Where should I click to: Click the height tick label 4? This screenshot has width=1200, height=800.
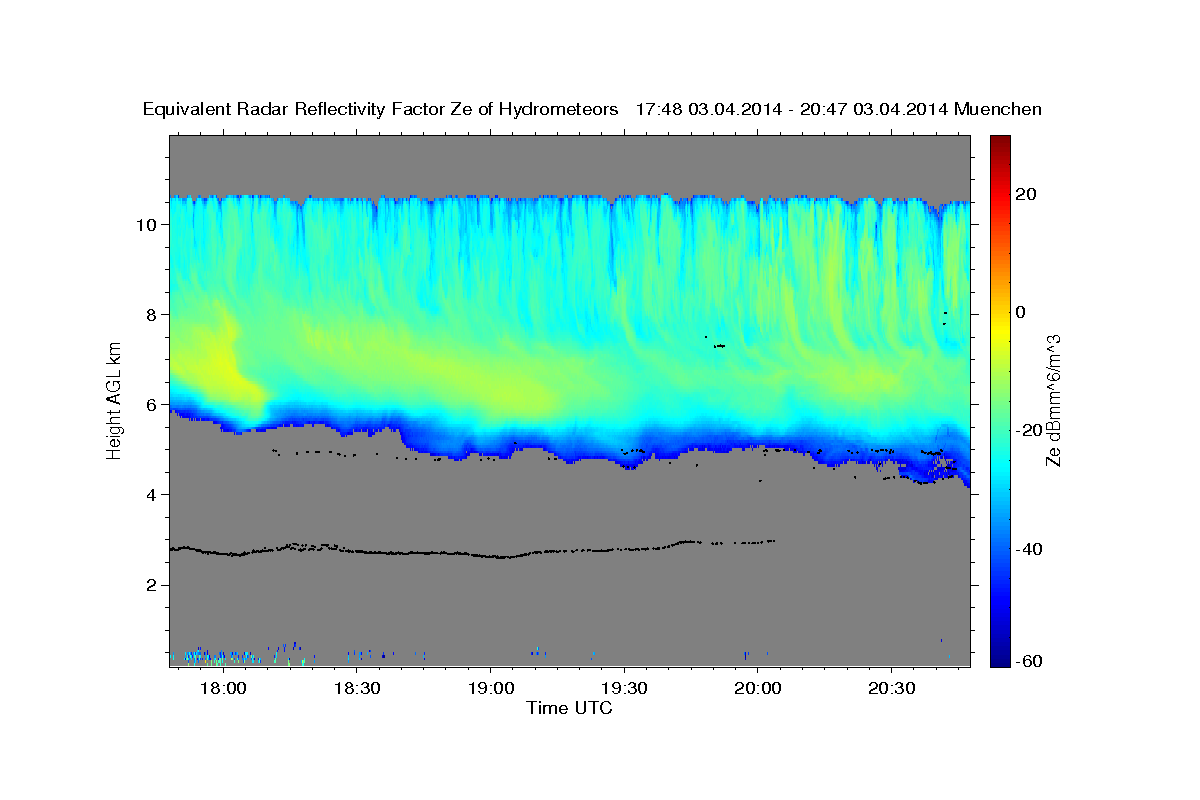(x=150, y=494)
